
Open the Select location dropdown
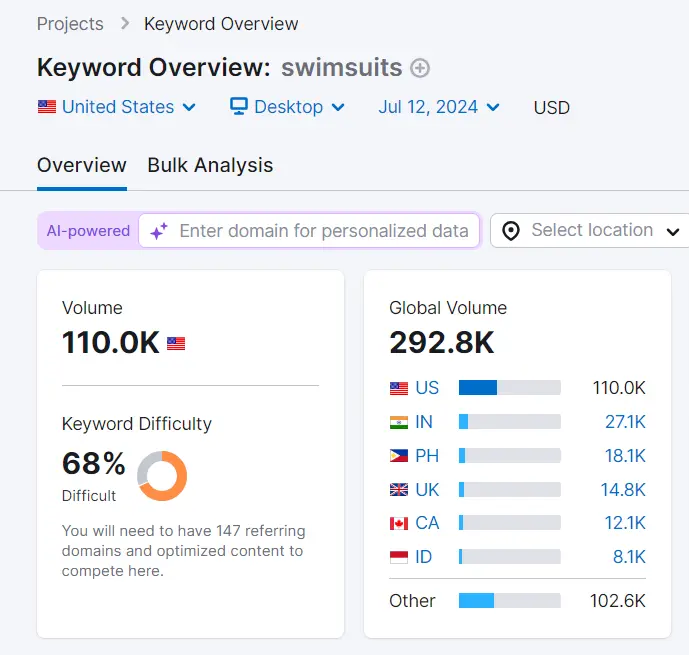click(x=592, y=231)
